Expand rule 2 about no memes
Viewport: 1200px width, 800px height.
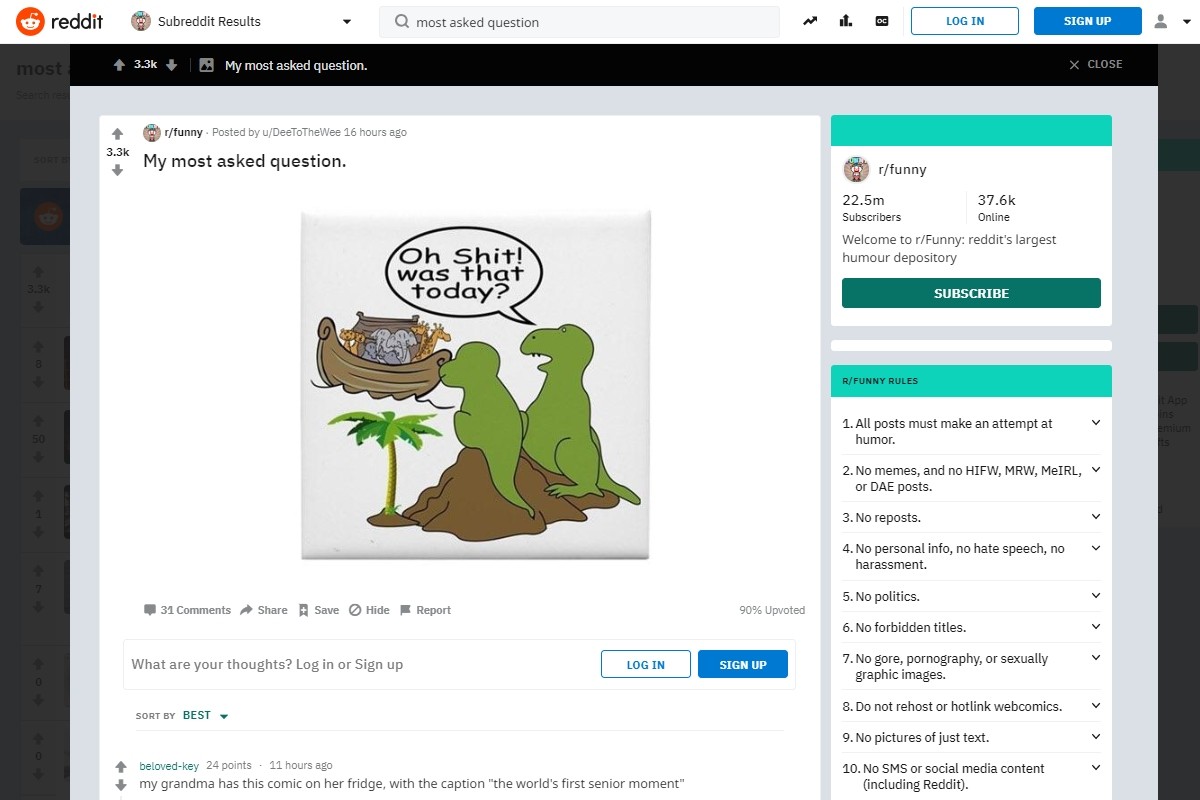pyautogui.click(x=1096, y=470)
